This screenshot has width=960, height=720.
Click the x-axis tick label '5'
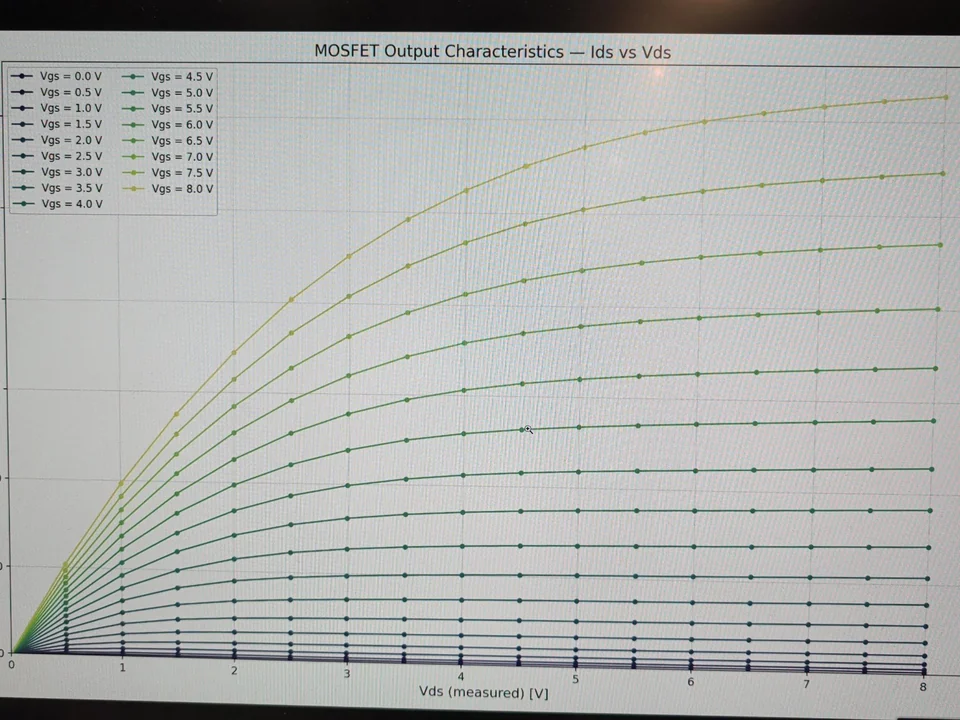576,679
